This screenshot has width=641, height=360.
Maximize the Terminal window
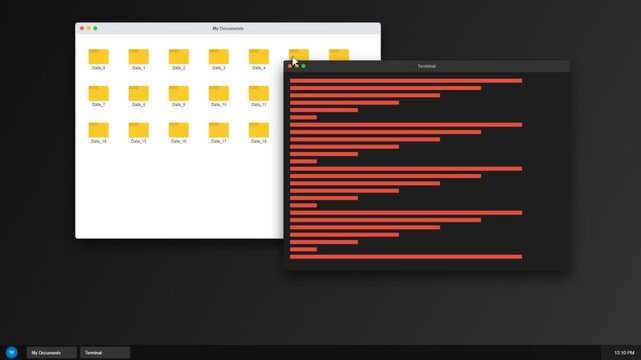(x=303, y=66)
